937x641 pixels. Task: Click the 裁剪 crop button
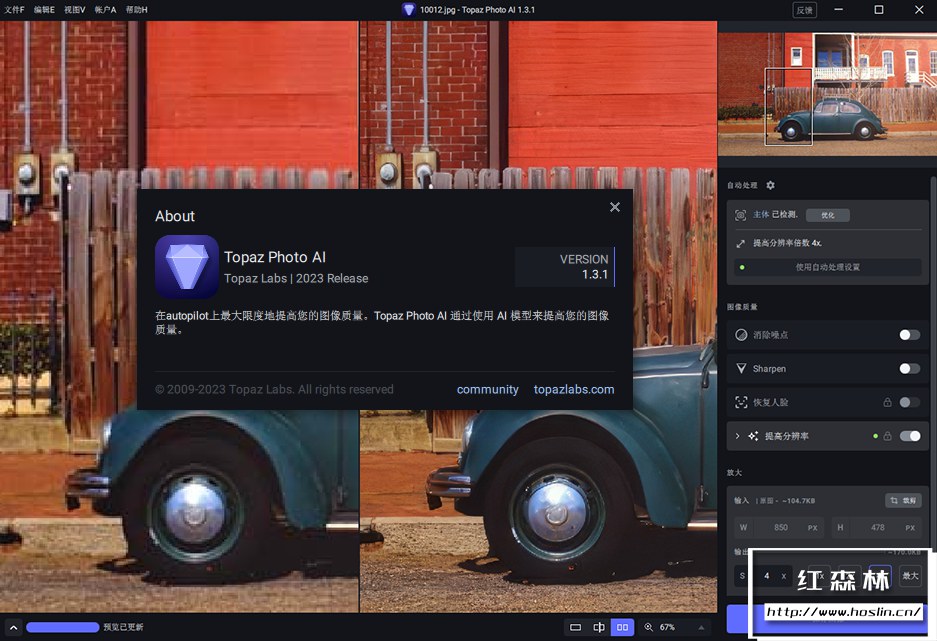903,501
